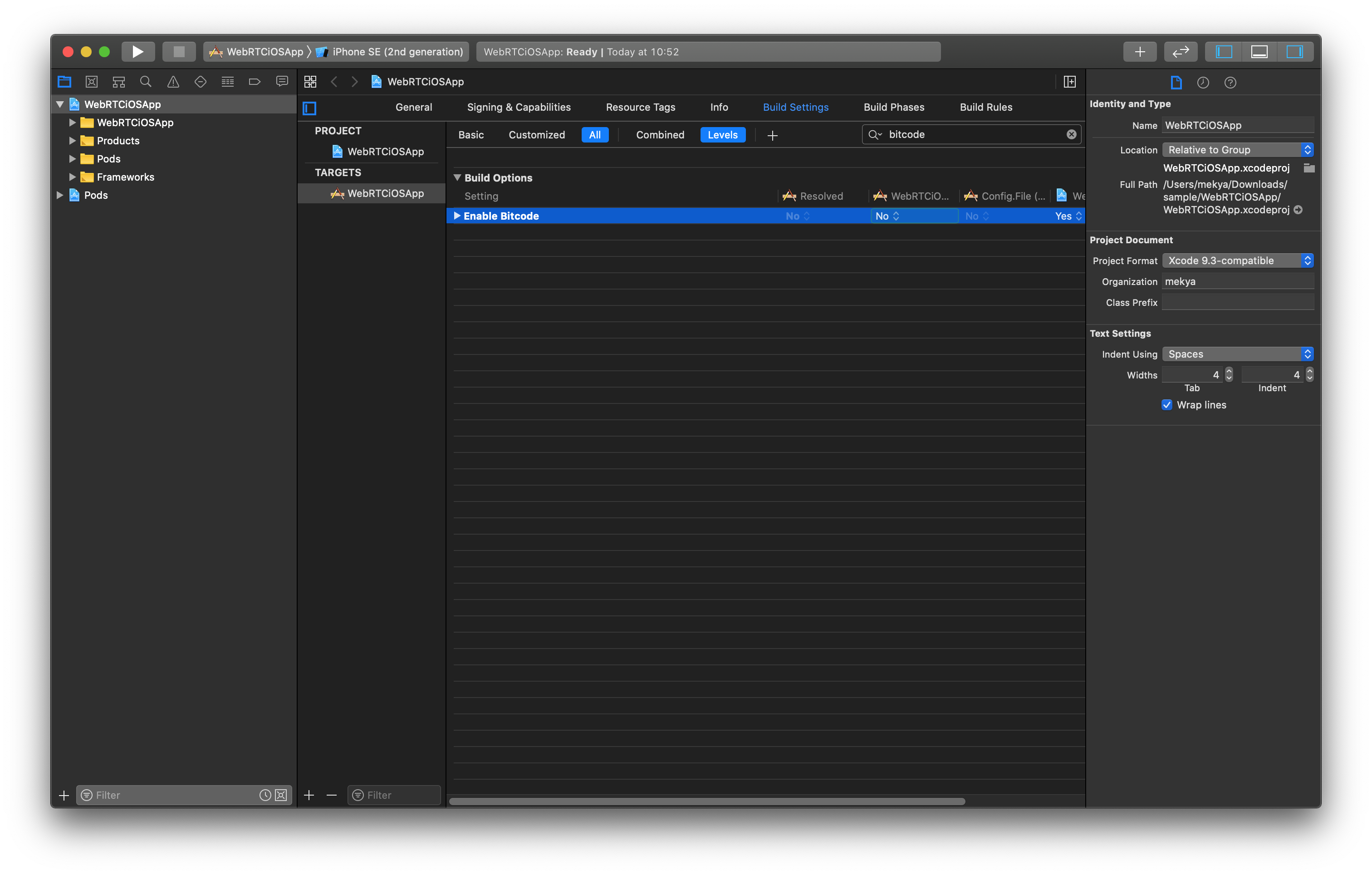Adjust the Tab width stepper
This screenshot has height=875, width=1372.
coord(1229,374)
